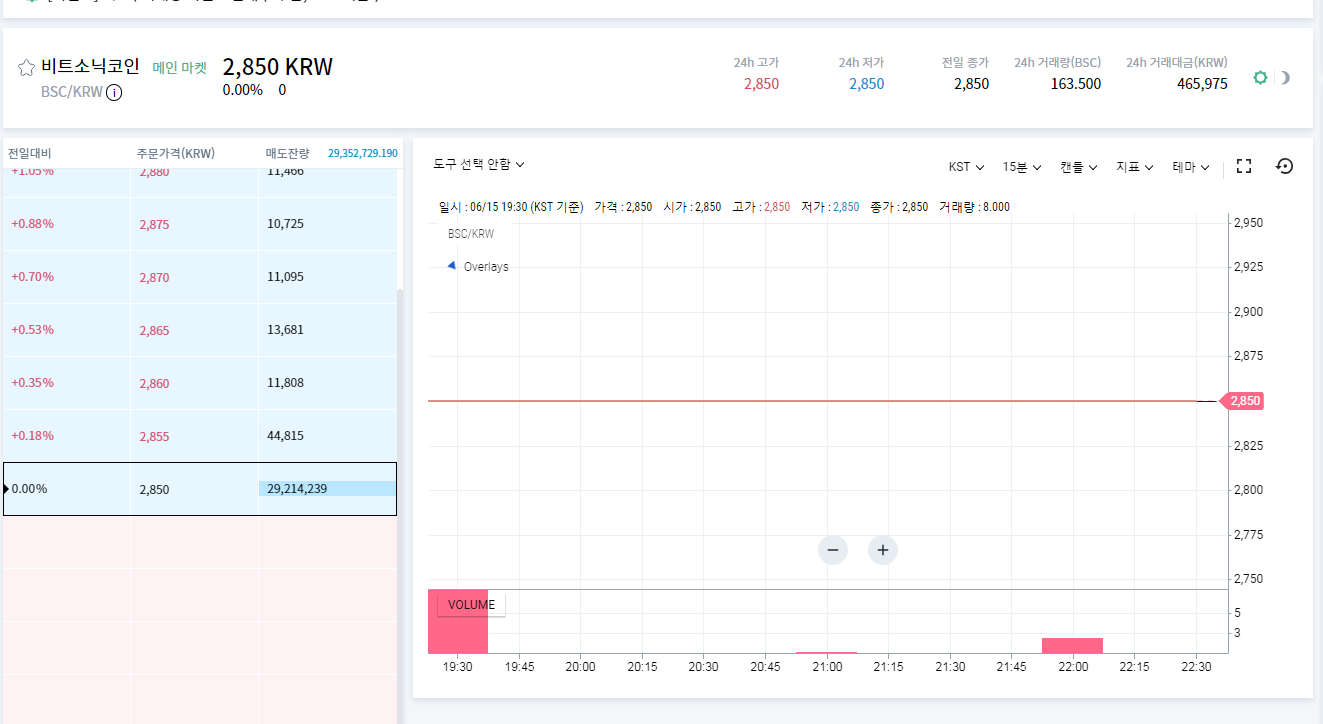
Task: Open the 캔들 chart type dropdown
Action: coord(1079,167)
